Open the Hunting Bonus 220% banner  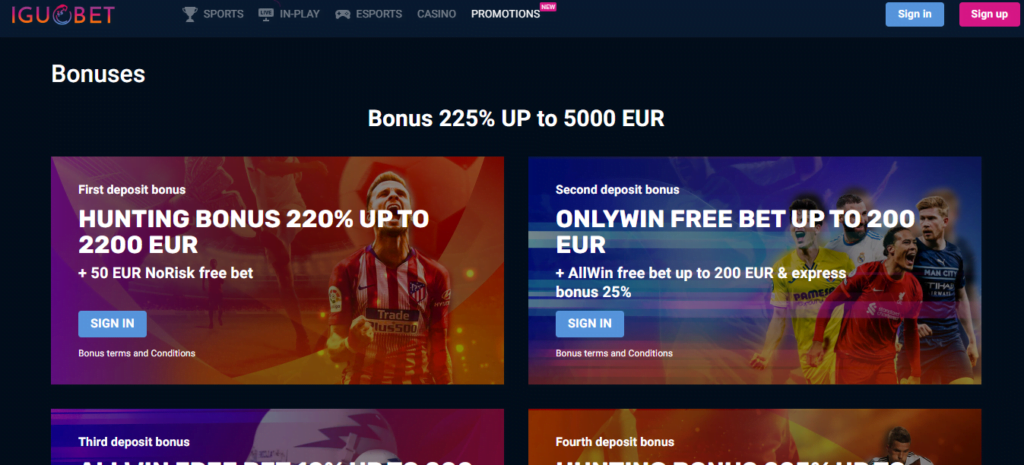[x=278, y=270]
